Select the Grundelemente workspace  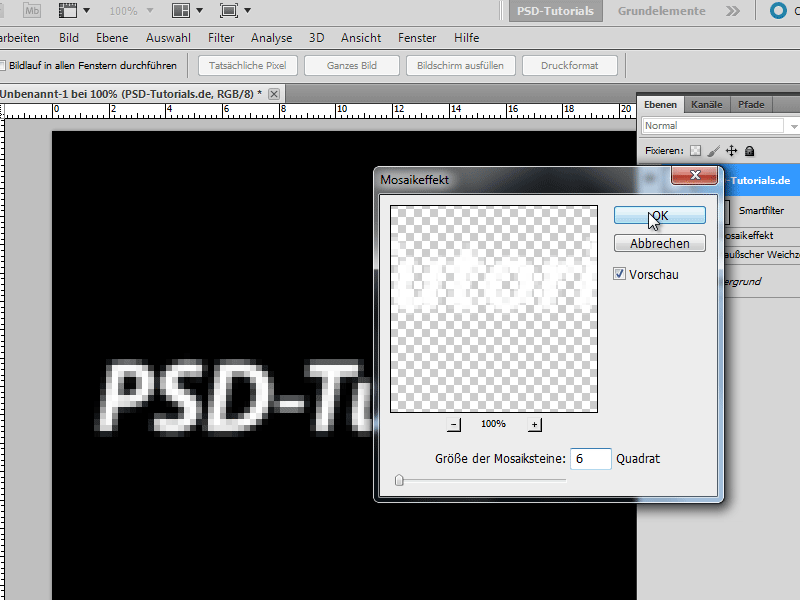[x=661, y=11]
